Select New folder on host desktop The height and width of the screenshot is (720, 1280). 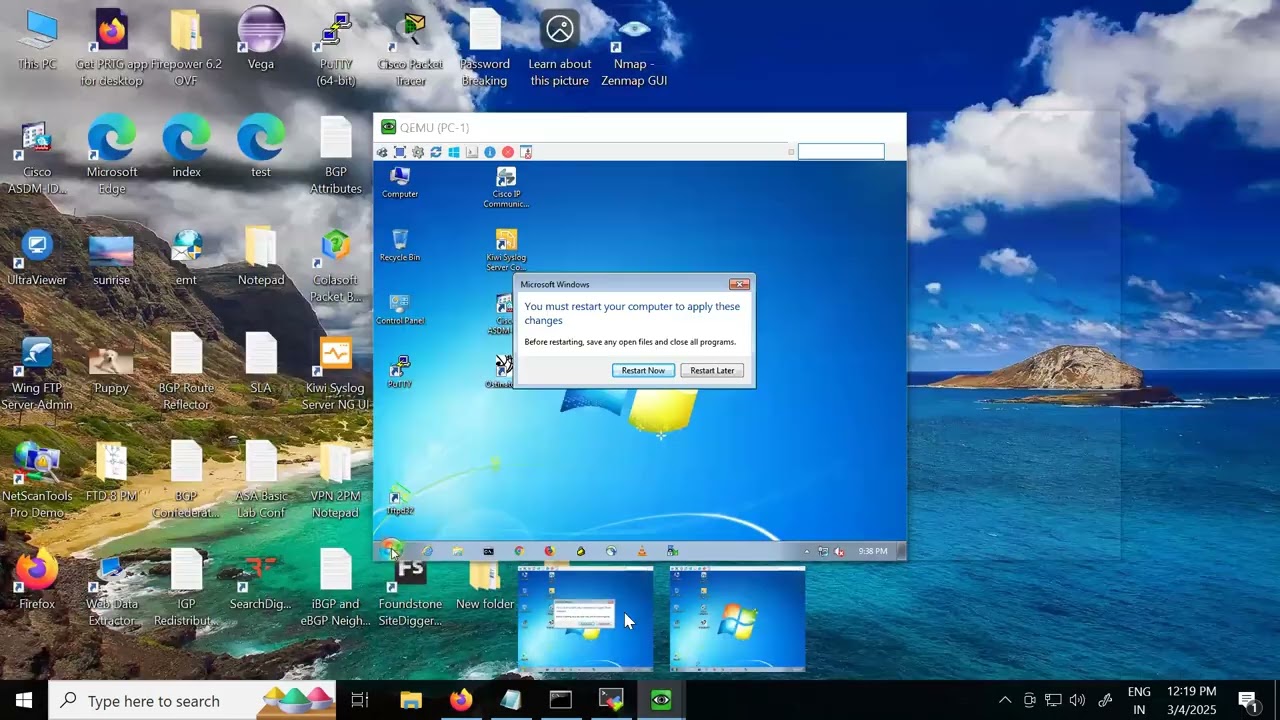coord(485,585)
